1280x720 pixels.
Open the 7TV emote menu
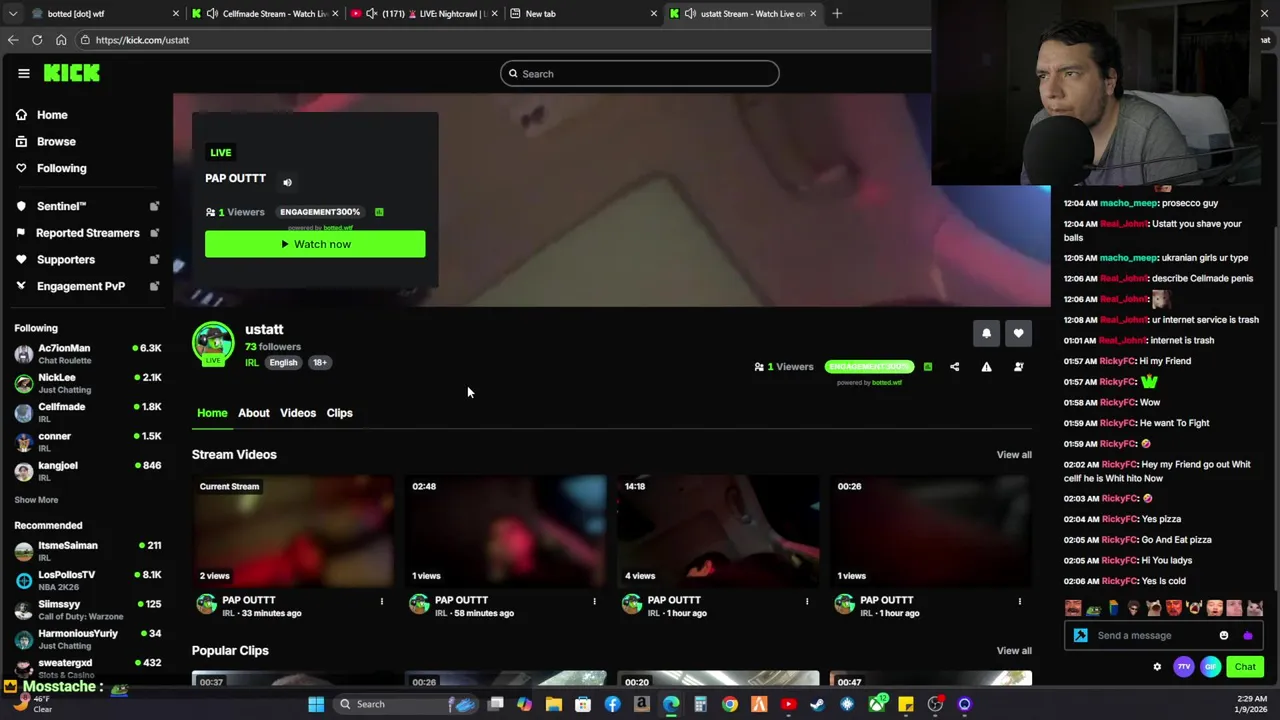point(1184,667)
